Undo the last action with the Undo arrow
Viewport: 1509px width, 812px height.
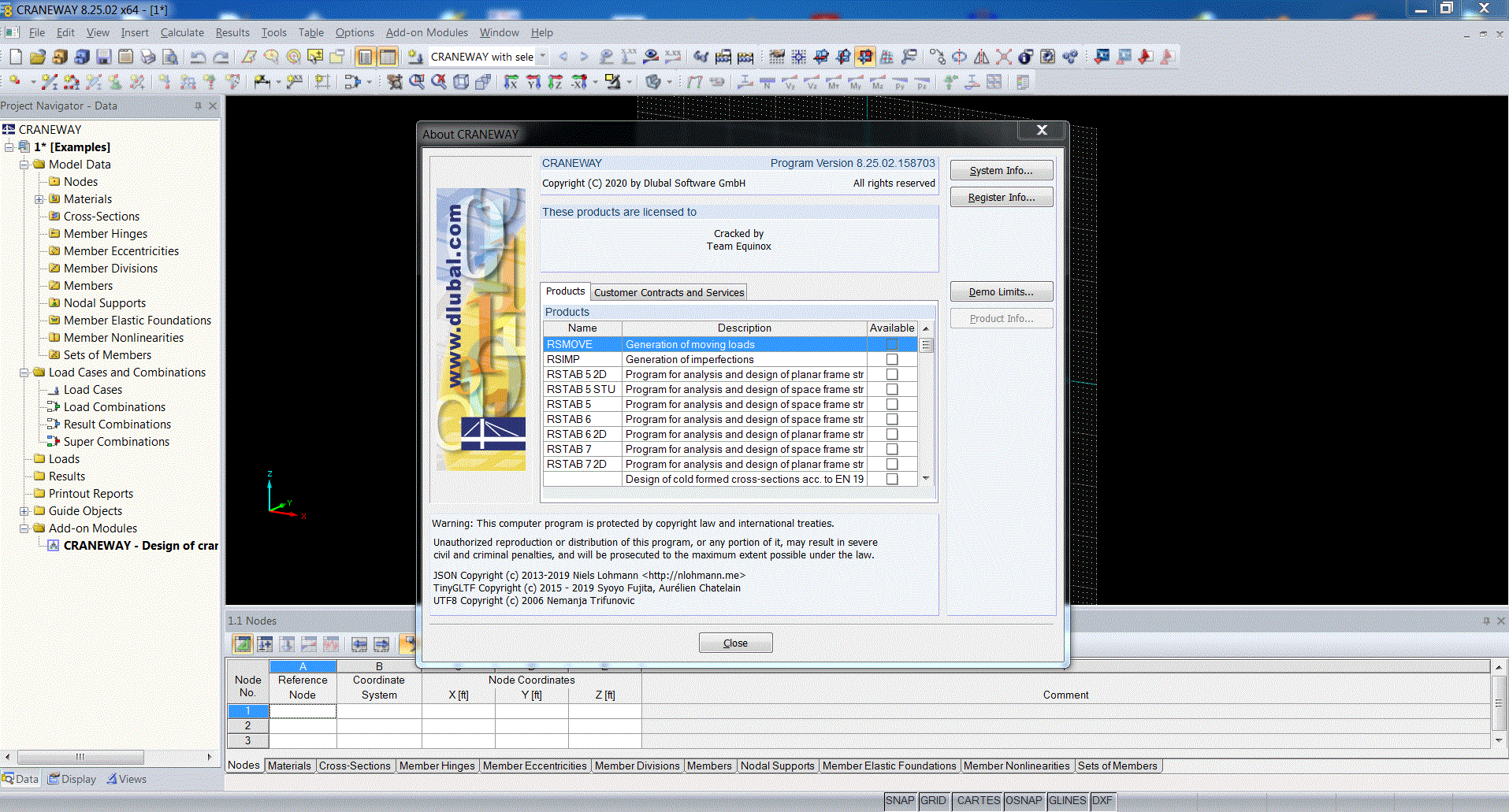click(199, 57)
